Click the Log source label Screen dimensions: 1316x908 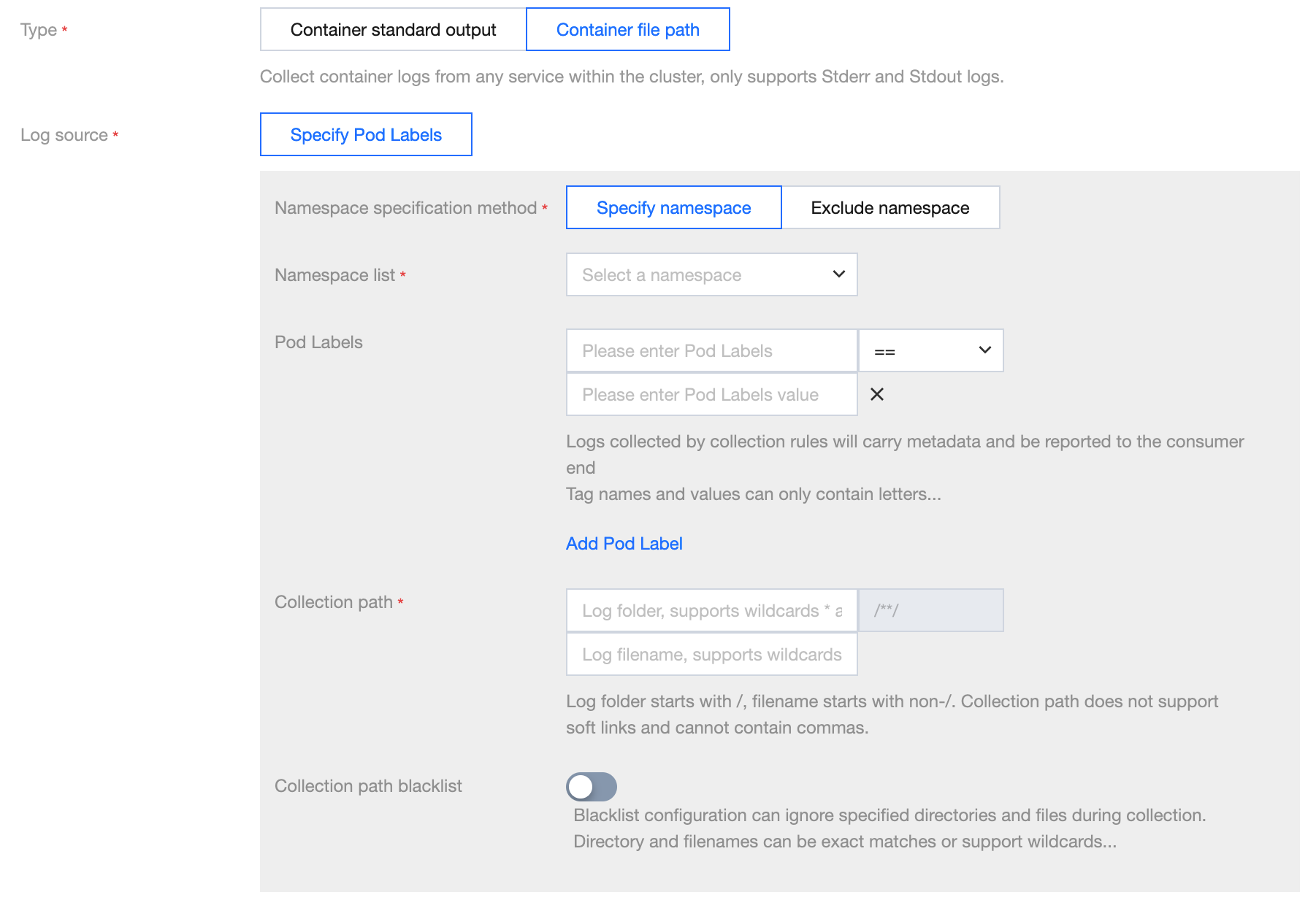(x=64, y=135)
